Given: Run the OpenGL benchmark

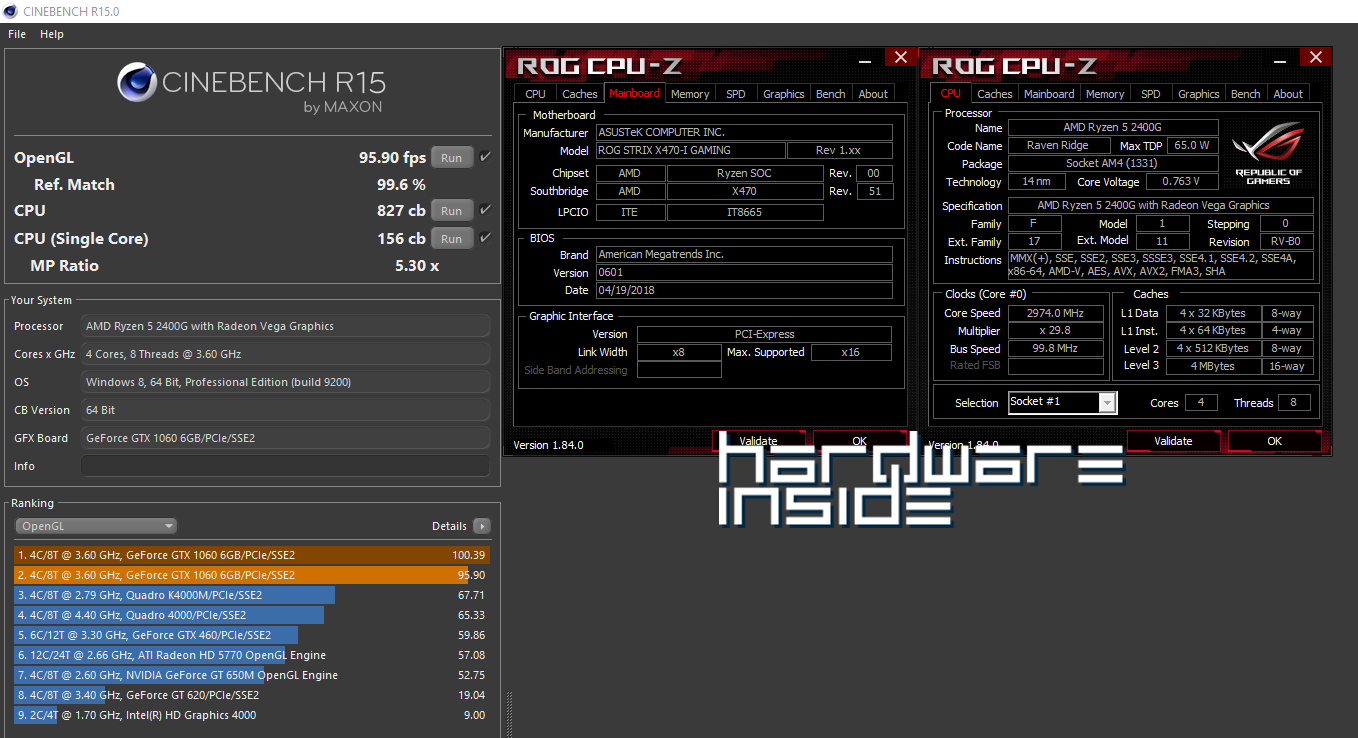Looking at the screenshot, I should [451, 157].
